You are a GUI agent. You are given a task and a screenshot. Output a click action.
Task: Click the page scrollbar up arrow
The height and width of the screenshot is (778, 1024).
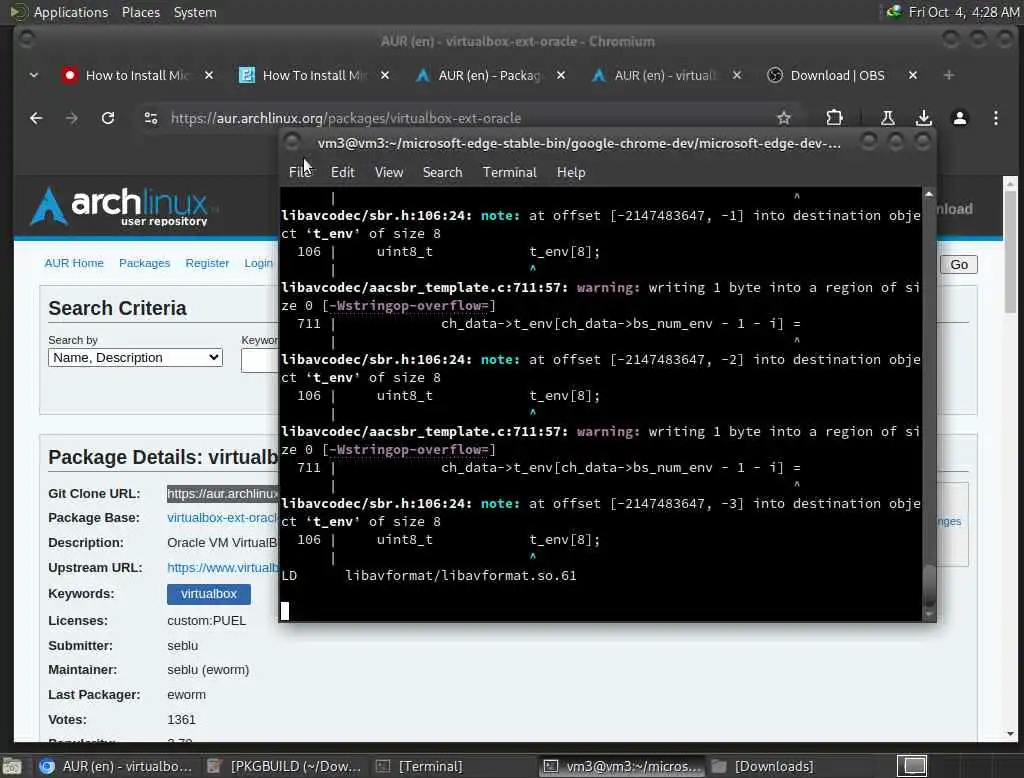coord(1010,183)
